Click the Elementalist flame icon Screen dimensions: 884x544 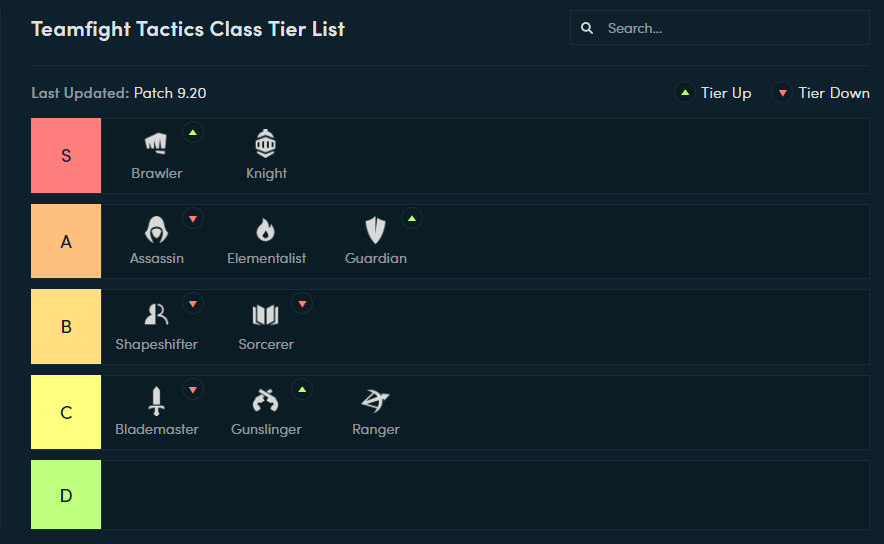(266, 229)
